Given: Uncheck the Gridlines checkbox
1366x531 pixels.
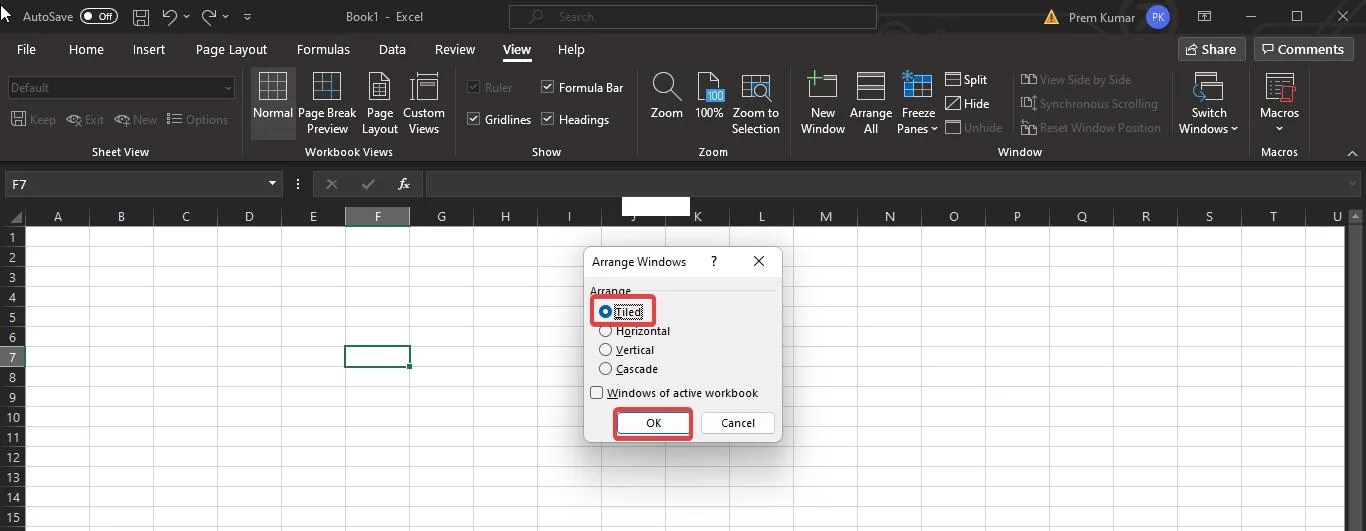Looking at the screenshot, I should pos(474,120).
